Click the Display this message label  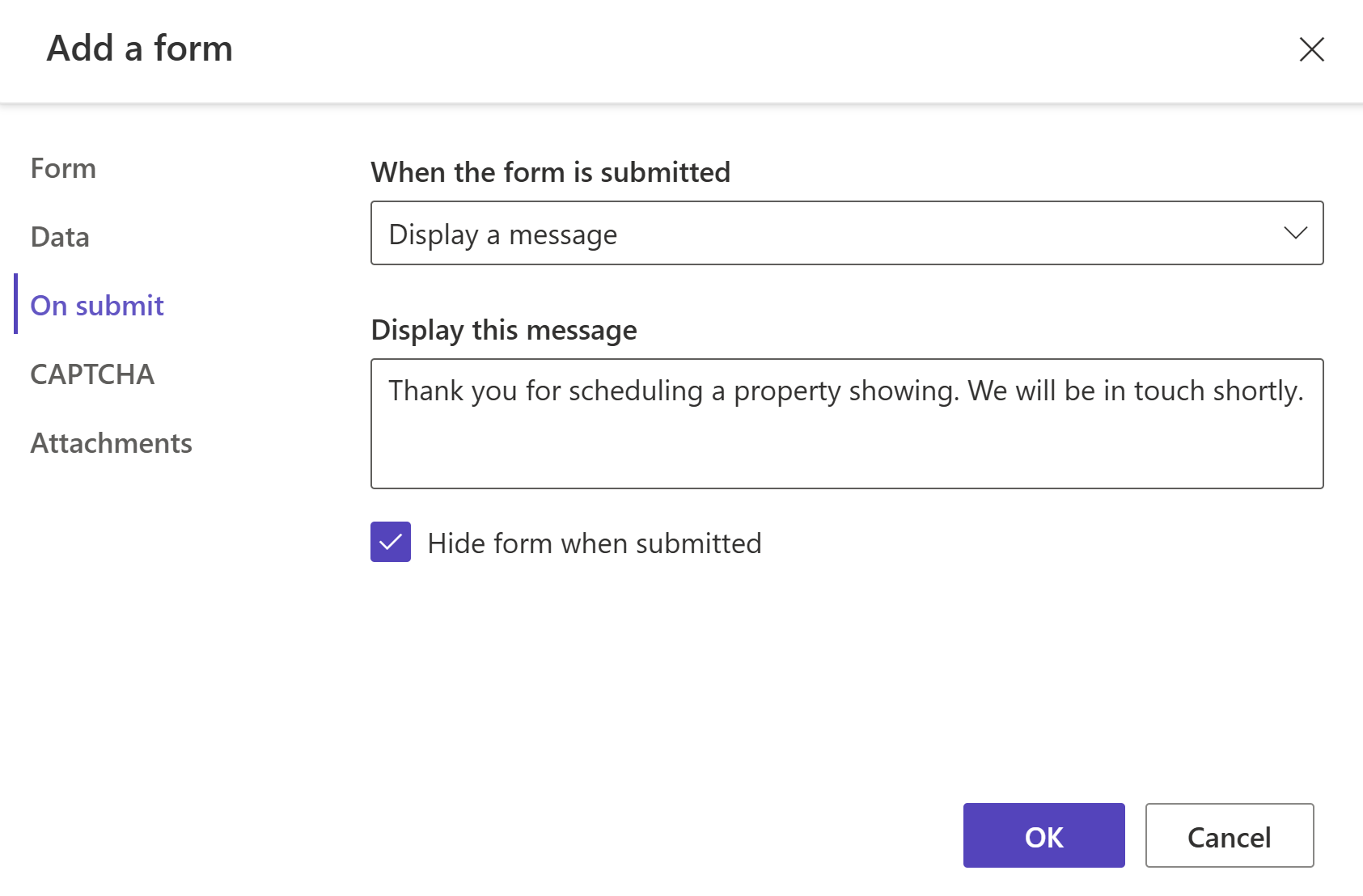pyautogui.click(x=503, y=330)
